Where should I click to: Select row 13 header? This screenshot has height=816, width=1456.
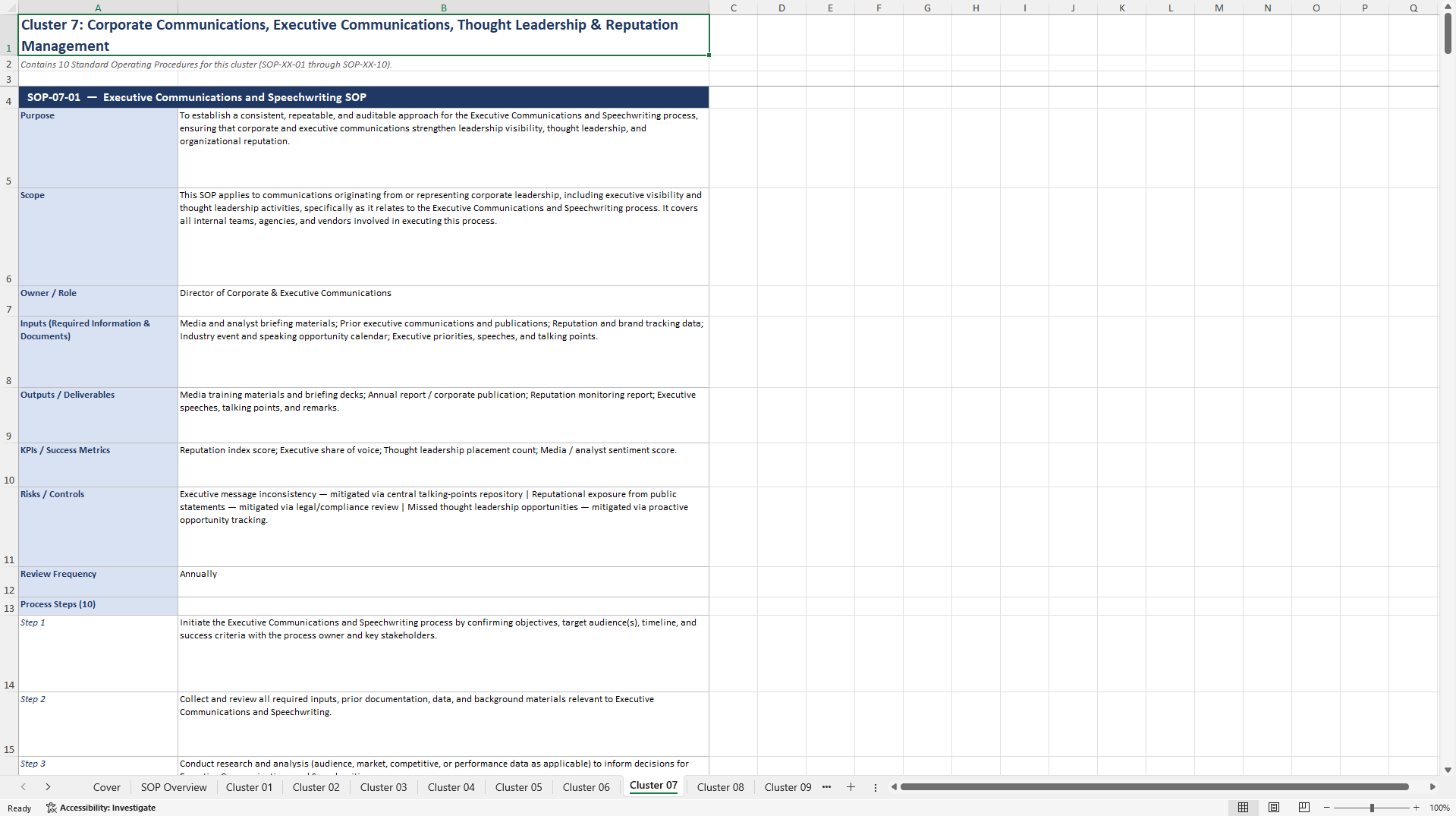(x=9, y=606)
